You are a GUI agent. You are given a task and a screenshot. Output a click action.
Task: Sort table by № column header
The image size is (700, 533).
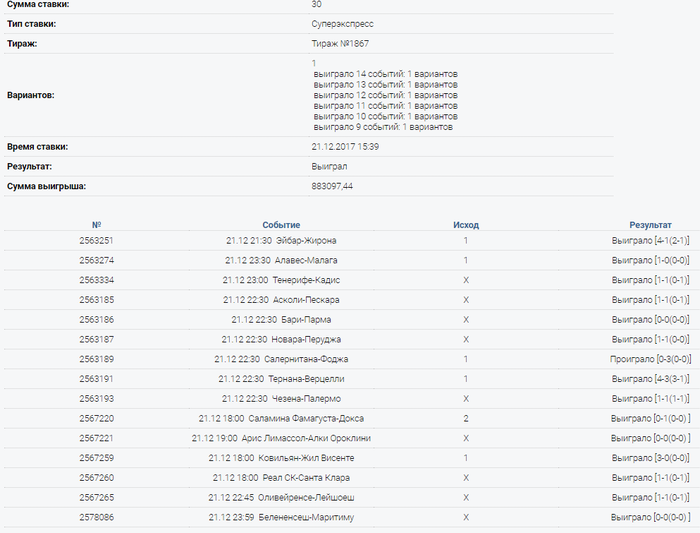click(x=96, y=225)
